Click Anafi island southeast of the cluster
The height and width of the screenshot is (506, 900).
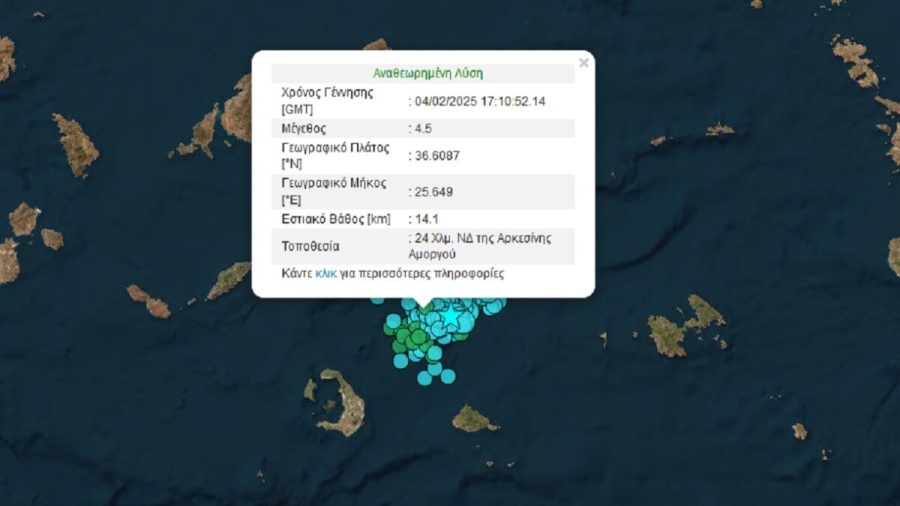pos(473,419)
